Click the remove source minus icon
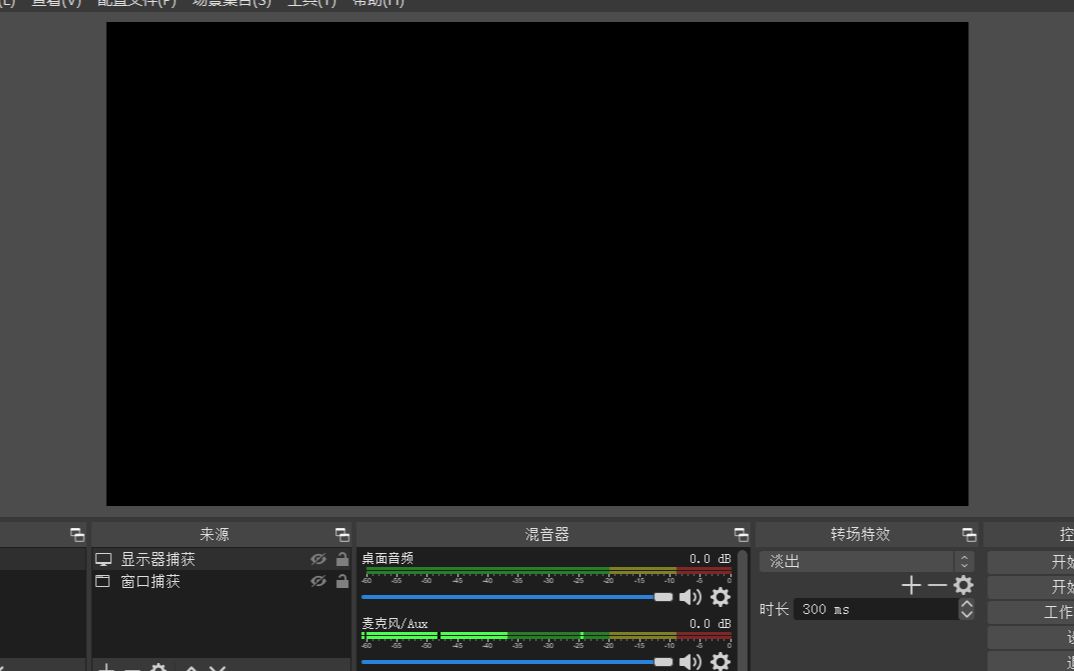Viewport: 1074px width, 671px height. click(x=131, y=666)
